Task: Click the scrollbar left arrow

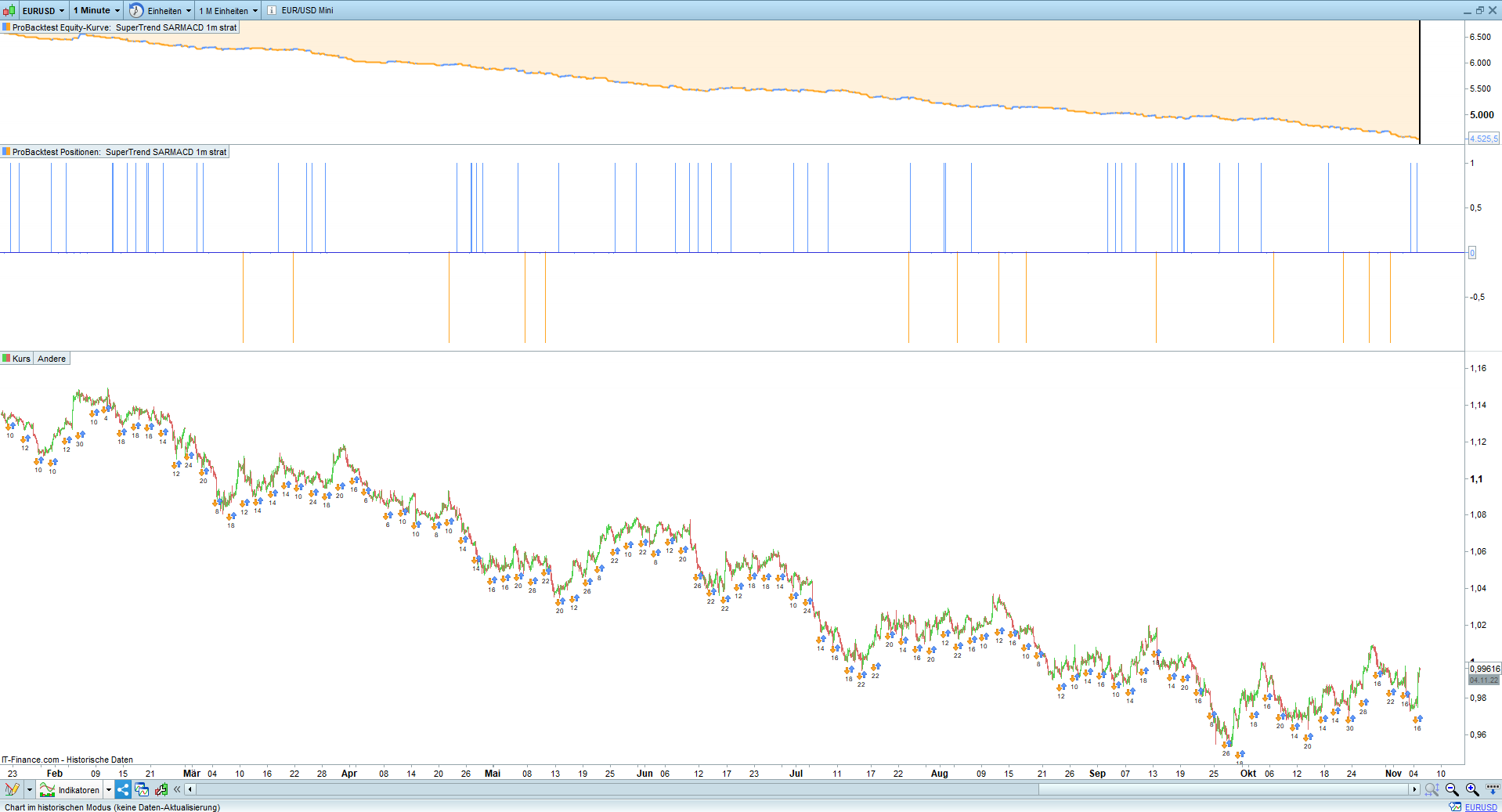Action: [x=190, y=789]
